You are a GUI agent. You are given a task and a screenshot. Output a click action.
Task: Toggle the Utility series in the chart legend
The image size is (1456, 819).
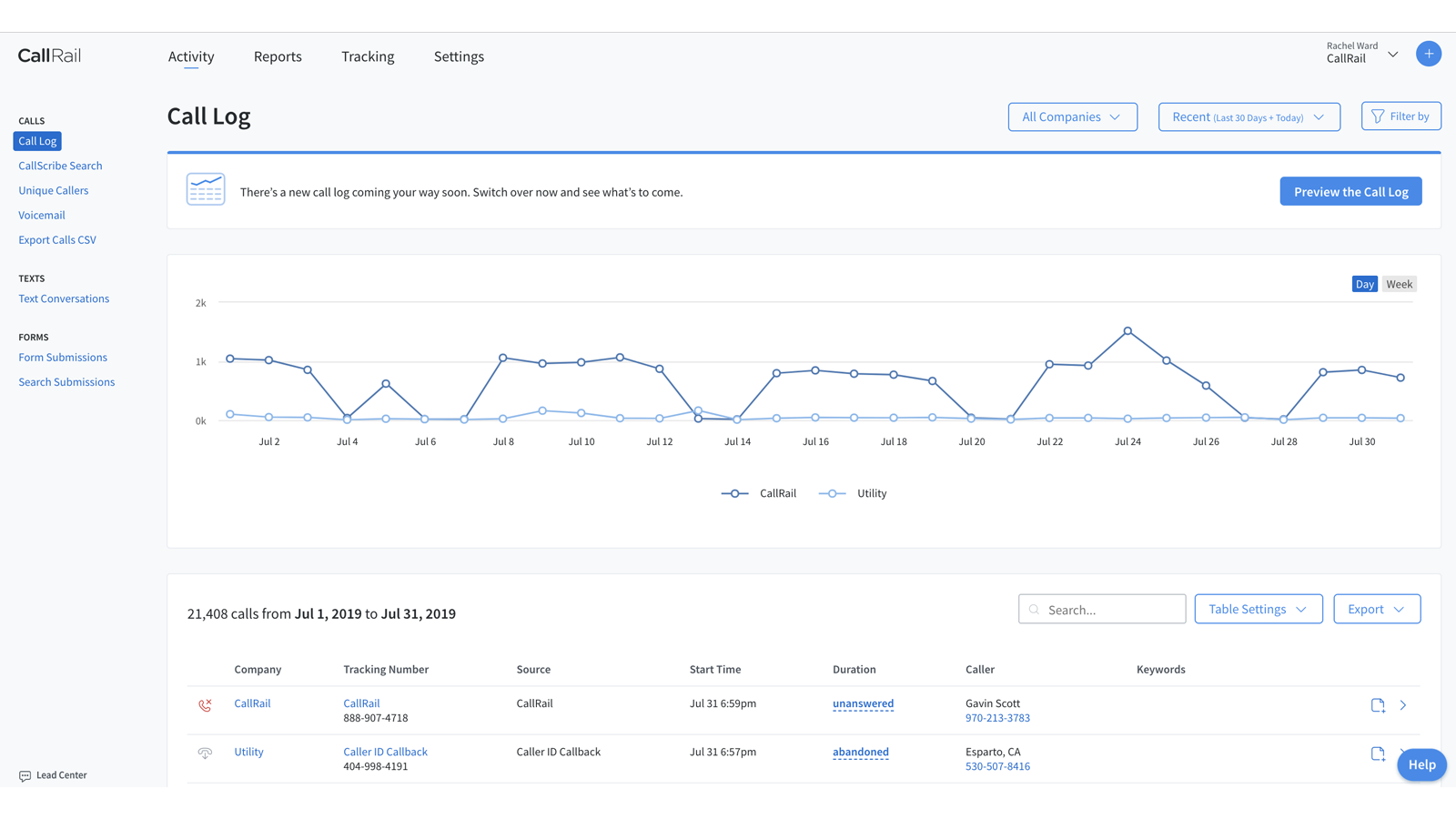coord(853,492)
